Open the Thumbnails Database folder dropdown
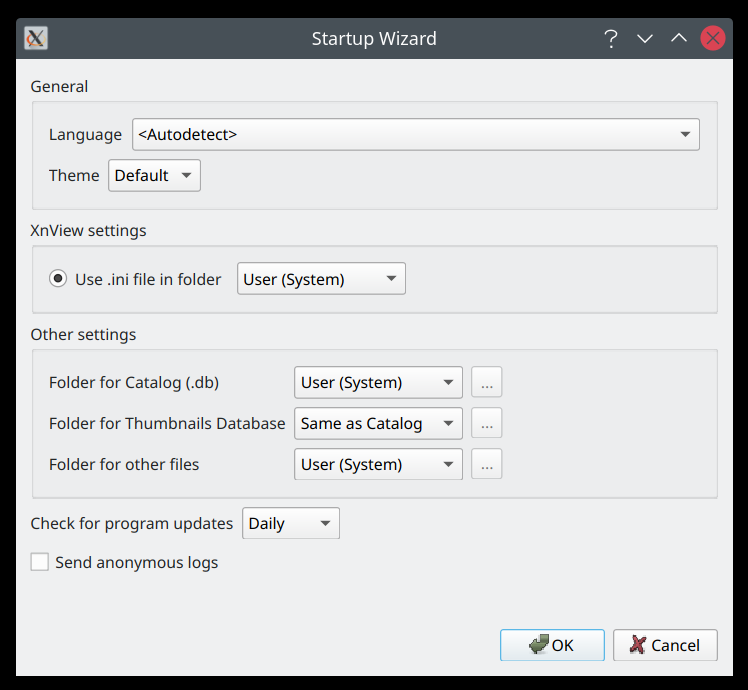 pos(378,423)
